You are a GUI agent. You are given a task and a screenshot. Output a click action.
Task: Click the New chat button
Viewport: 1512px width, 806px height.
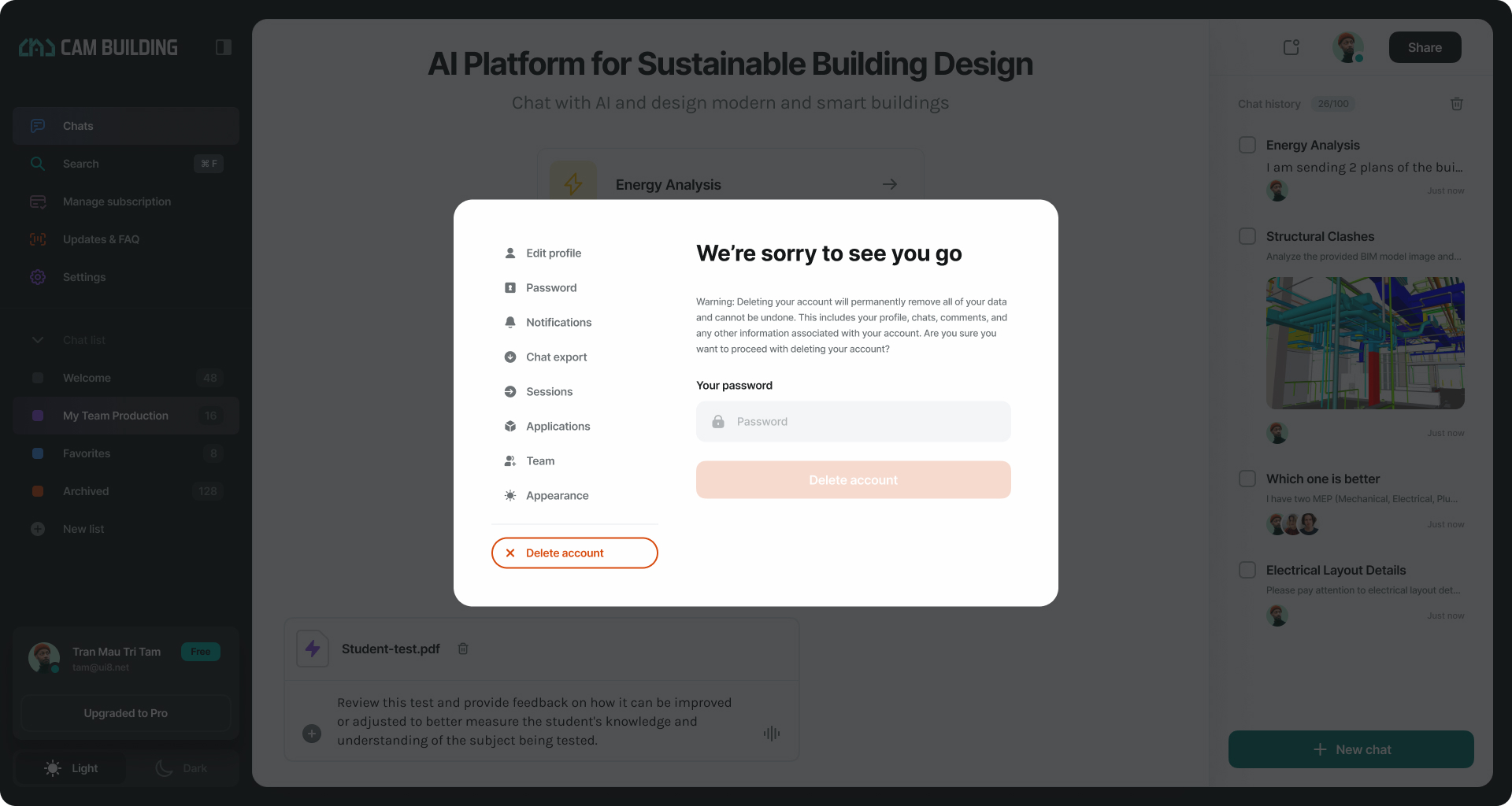coord(1351,749)
